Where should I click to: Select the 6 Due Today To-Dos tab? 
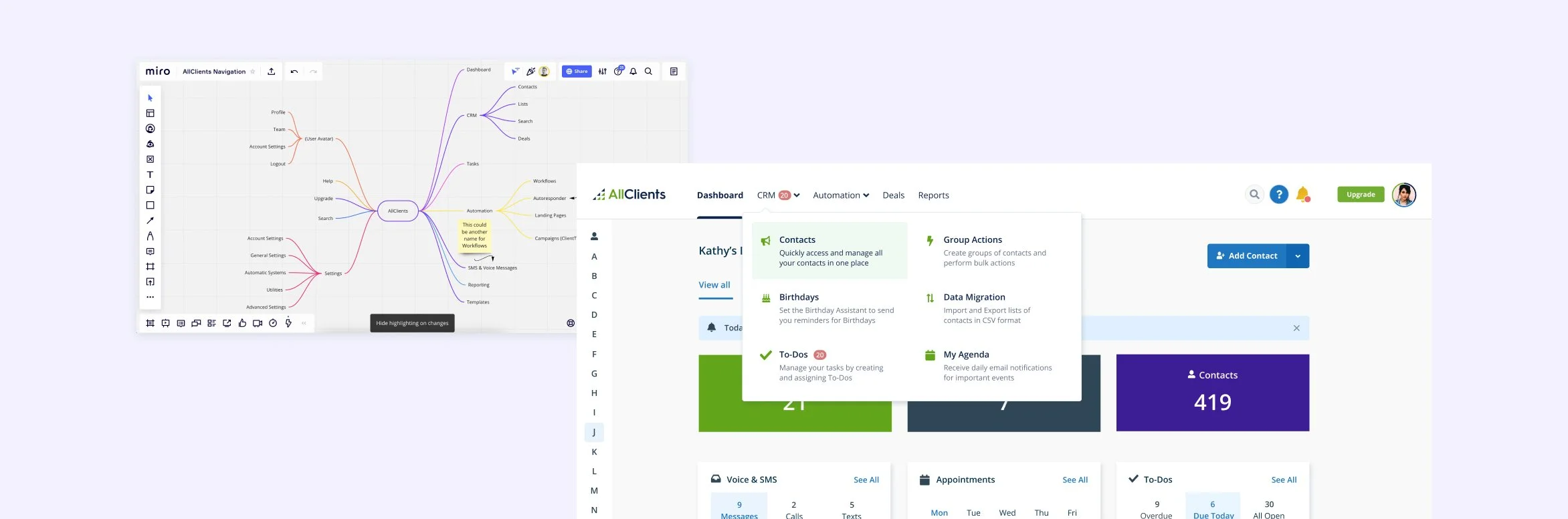tap(1213, 507)
